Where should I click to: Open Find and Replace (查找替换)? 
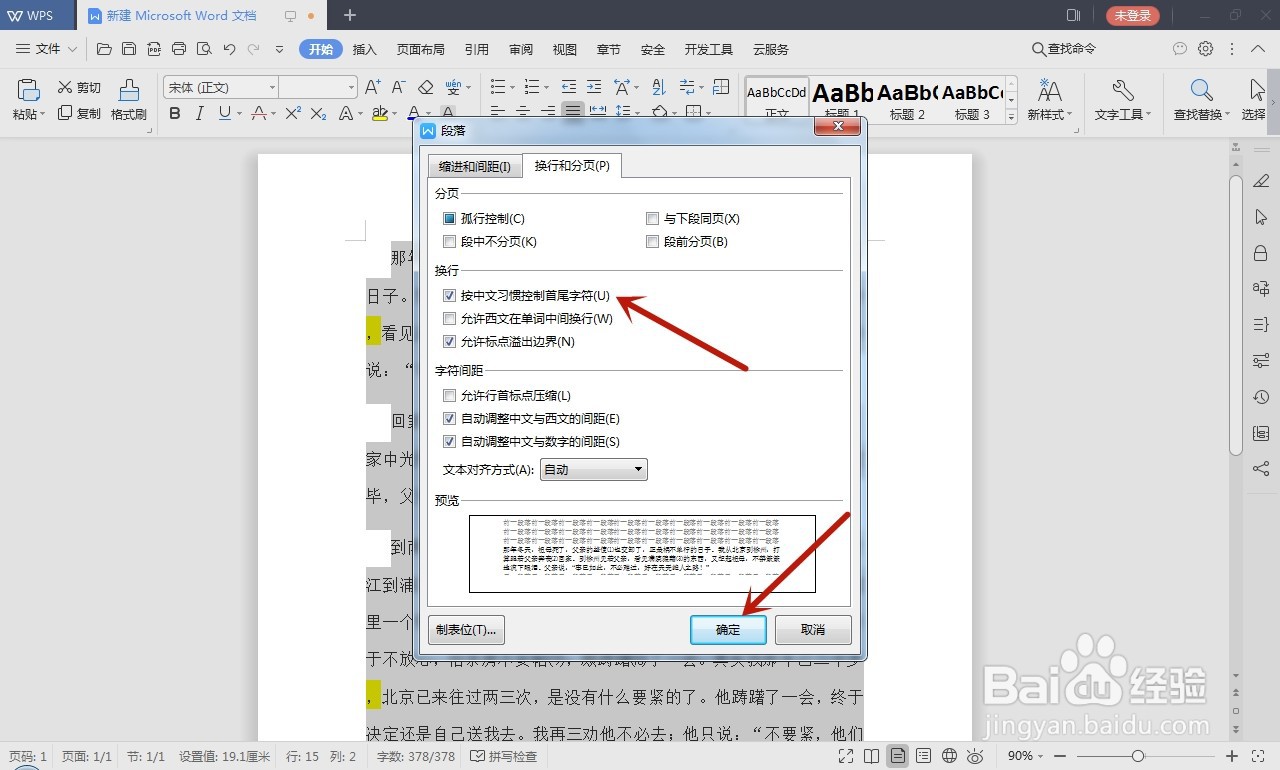[x=1203, y=100]
